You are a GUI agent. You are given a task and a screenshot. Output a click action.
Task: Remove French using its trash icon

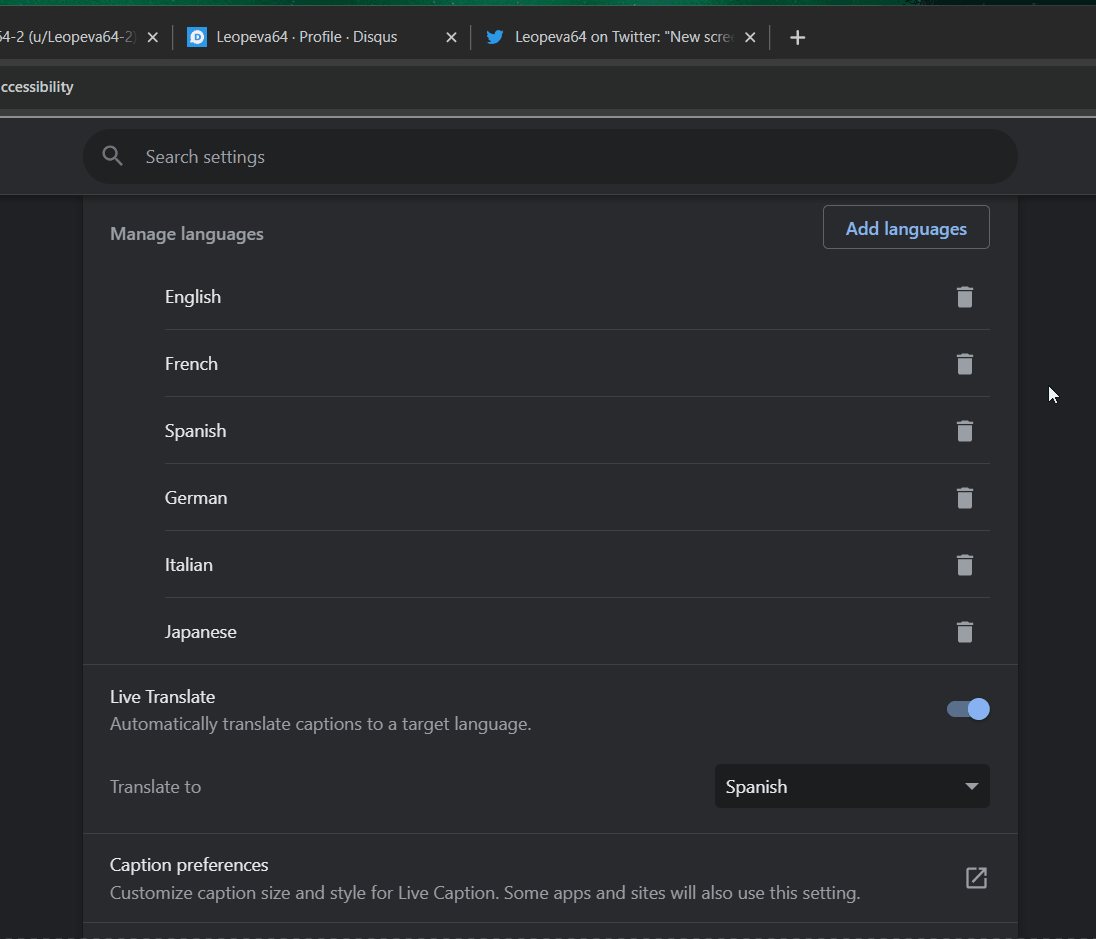point(964,364)
